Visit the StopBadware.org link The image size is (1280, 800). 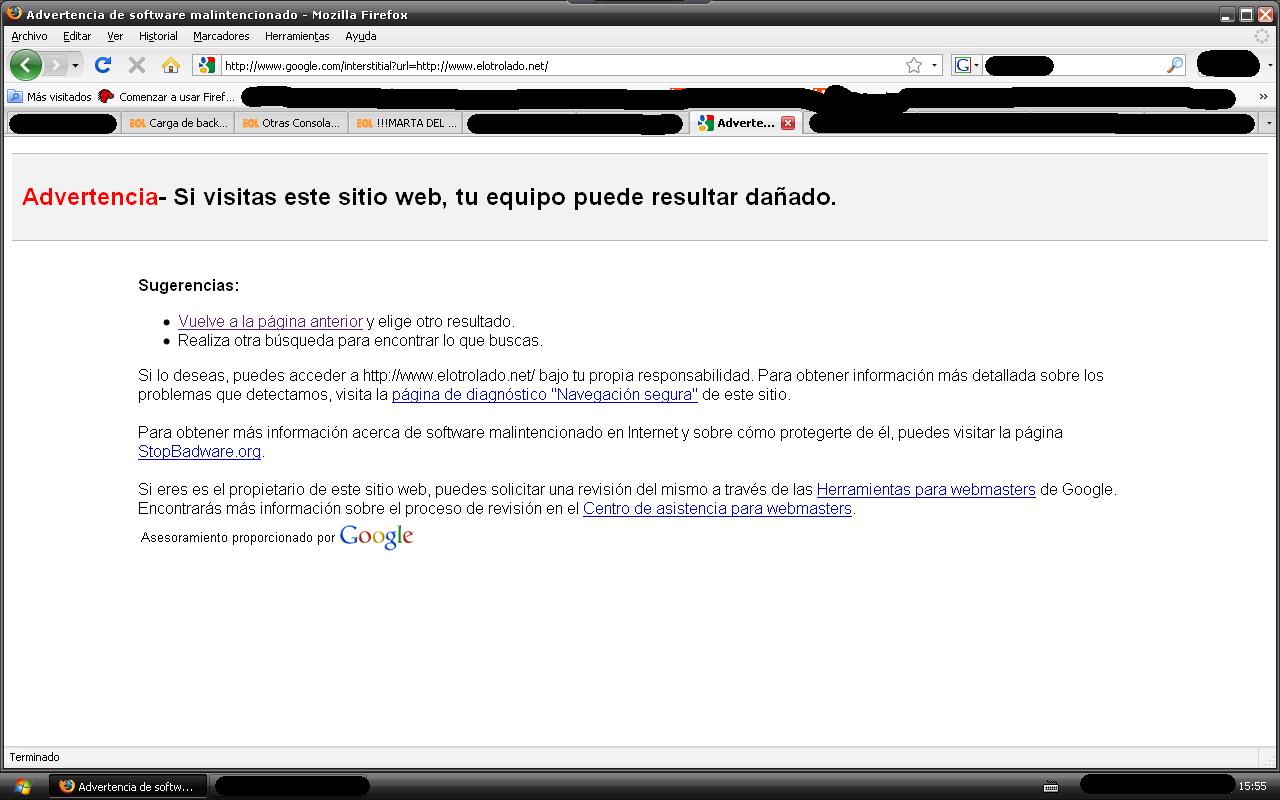200,451
